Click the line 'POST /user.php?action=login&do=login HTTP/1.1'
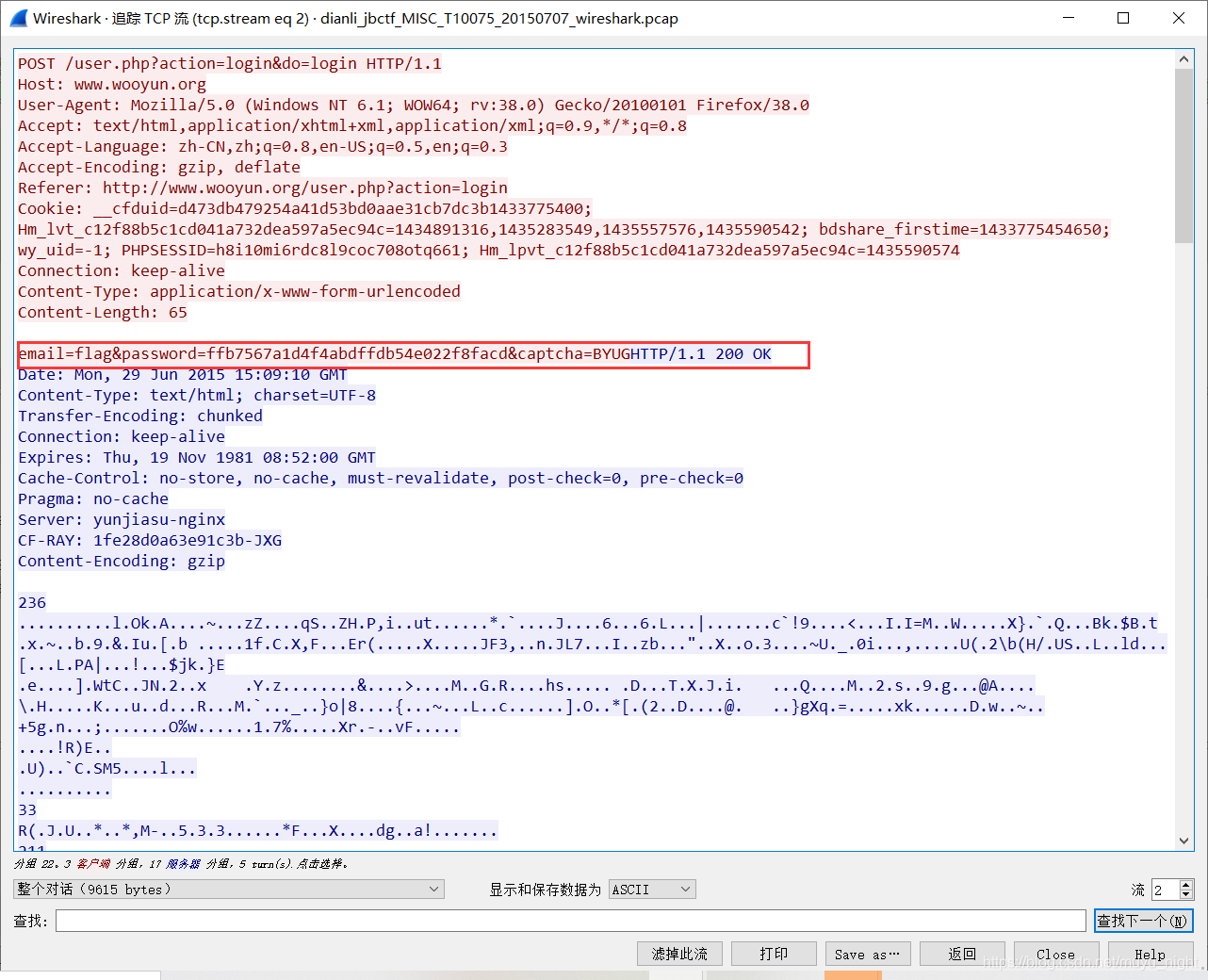 230,63
